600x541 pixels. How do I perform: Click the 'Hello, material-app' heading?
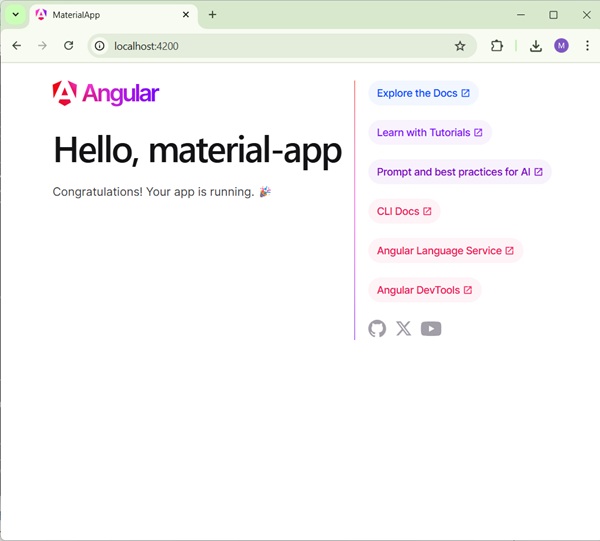[197, 151]
